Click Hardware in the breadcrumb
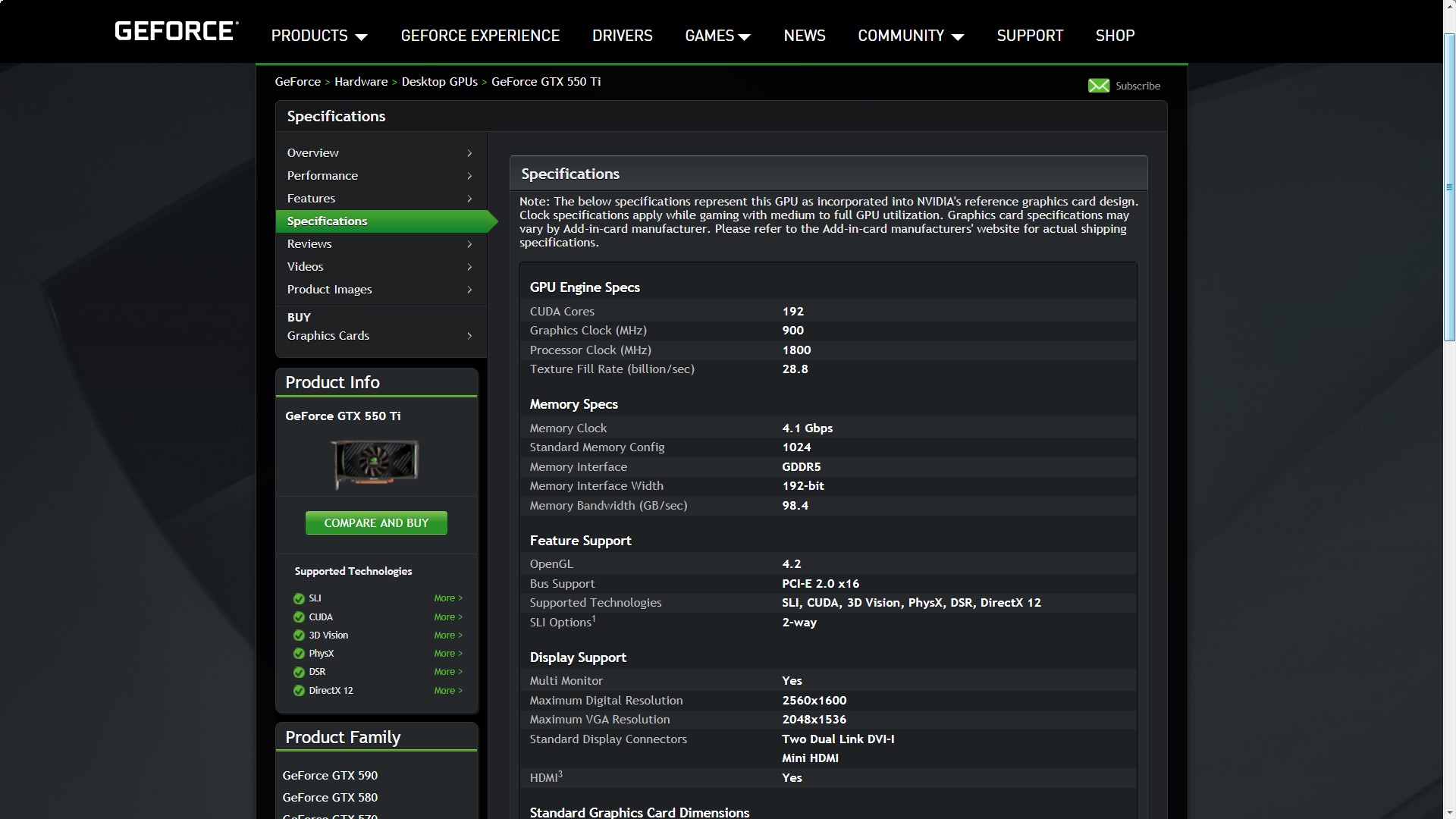1456x819 pixels. 361,82
